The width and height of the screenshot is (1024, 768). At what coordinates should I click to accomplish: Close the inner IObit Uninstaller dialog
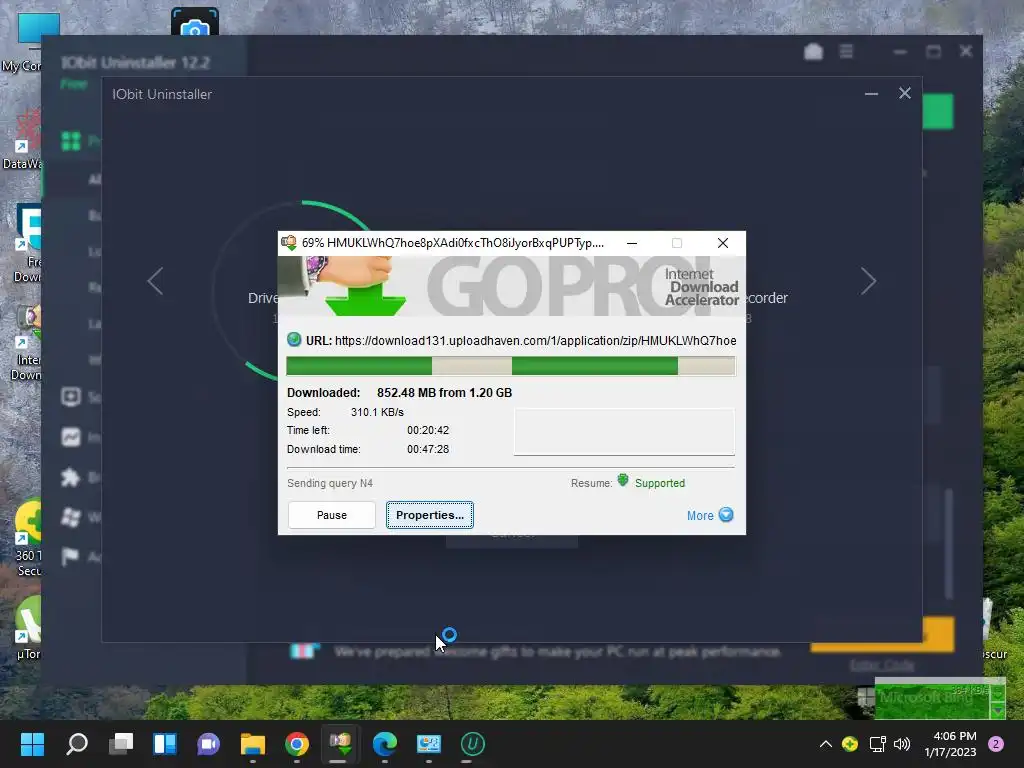pos(904,93)
